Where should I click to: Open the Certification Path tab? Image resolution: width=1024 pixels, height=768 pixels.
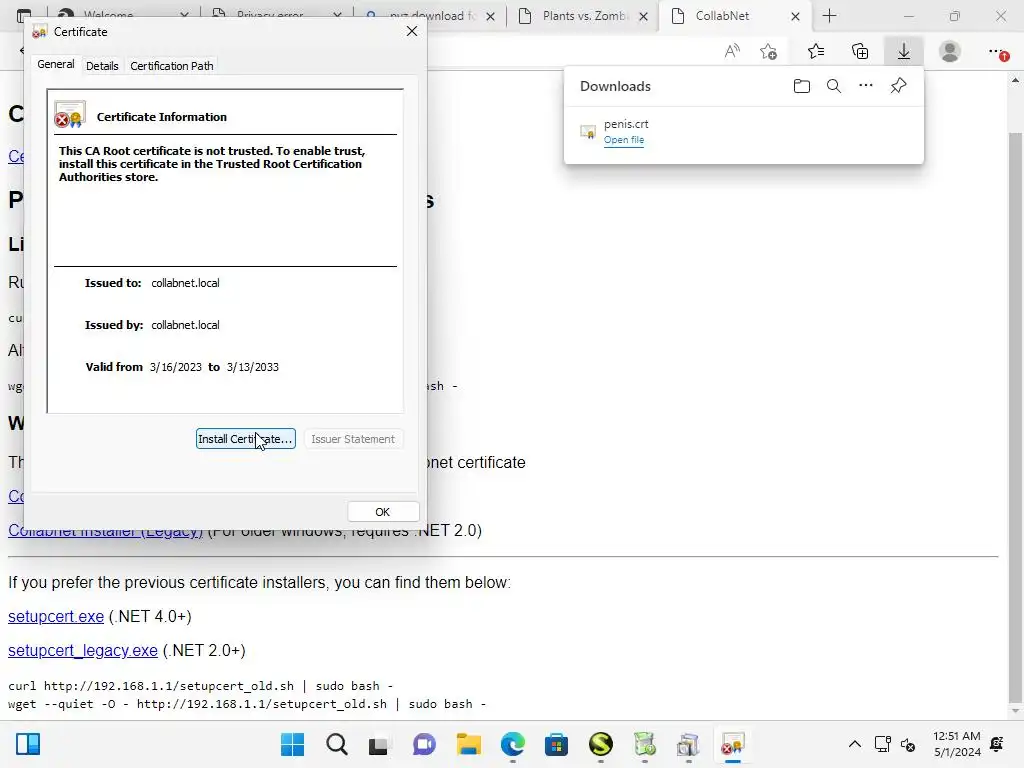tap(172, 65)
